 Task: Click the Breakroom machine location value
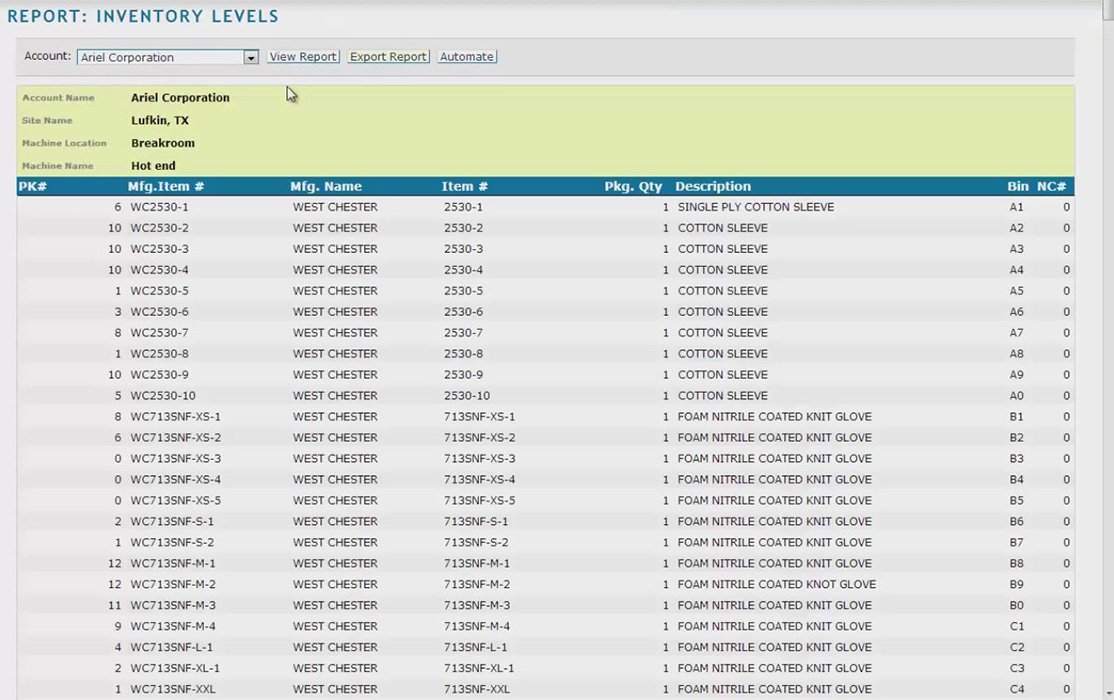tap(163, 143)
